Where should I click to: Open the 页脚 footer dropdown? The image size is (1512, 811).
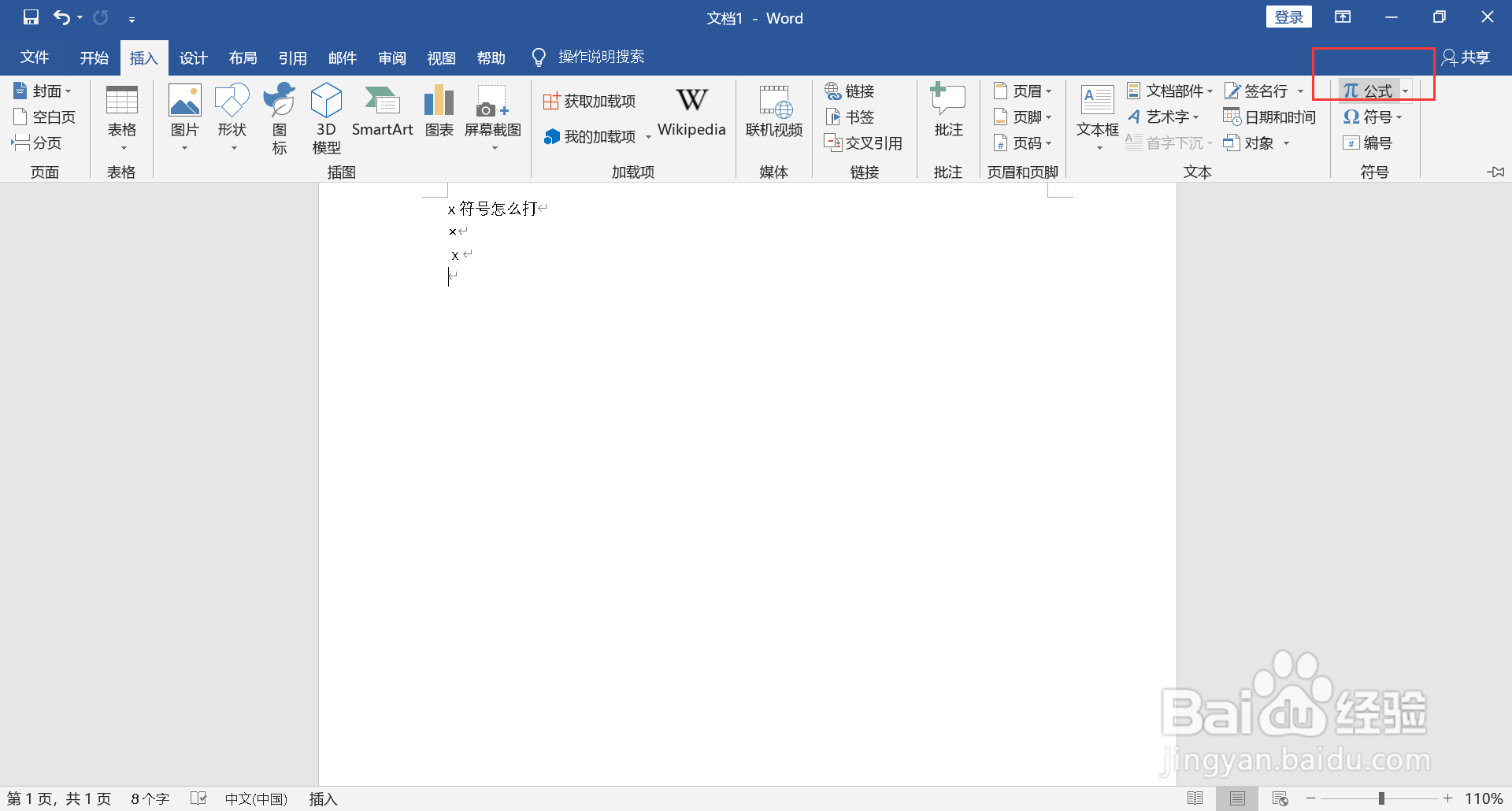1022,117
